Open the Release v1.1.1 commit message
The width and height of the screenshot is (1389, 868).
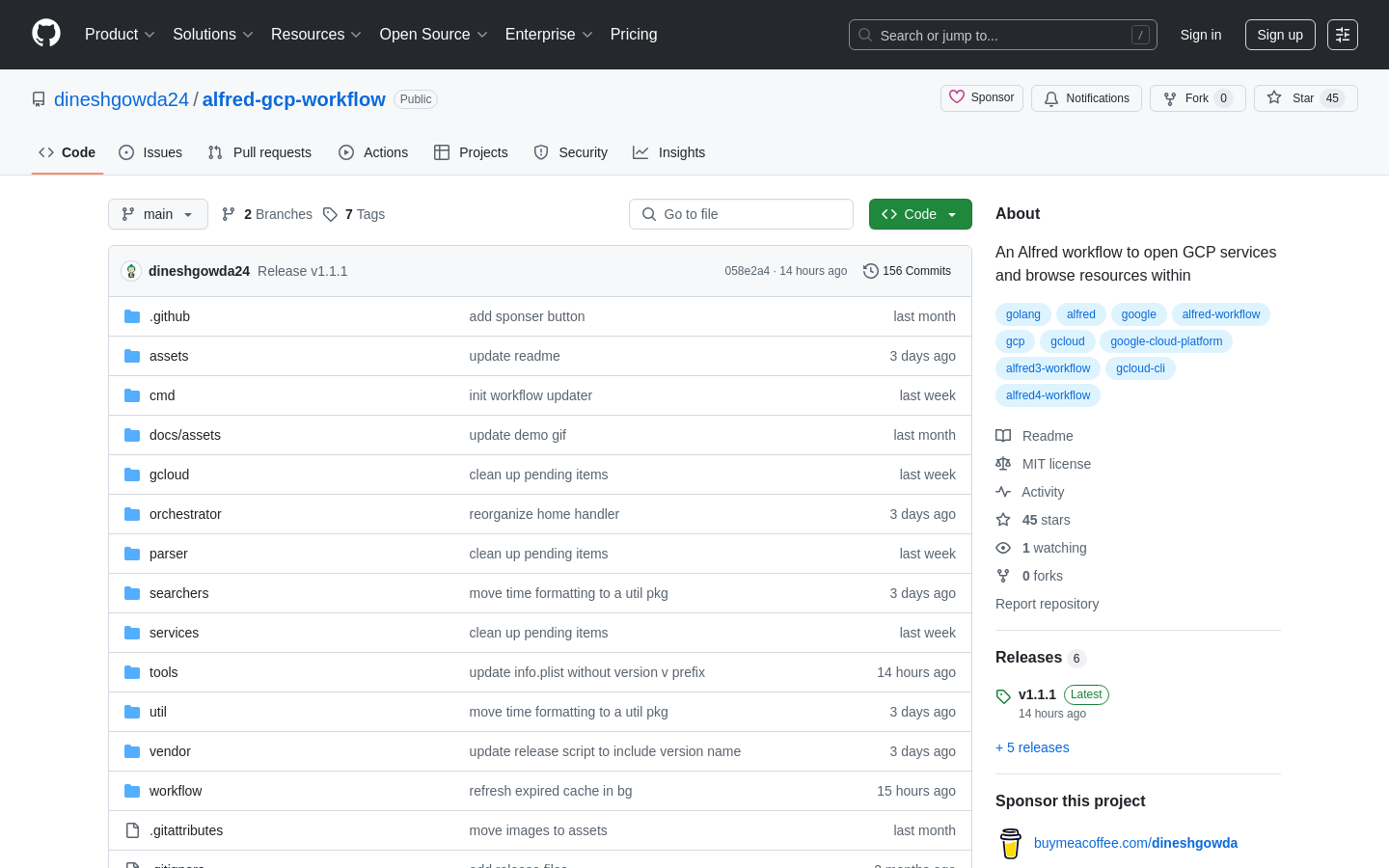click(303, 271)
